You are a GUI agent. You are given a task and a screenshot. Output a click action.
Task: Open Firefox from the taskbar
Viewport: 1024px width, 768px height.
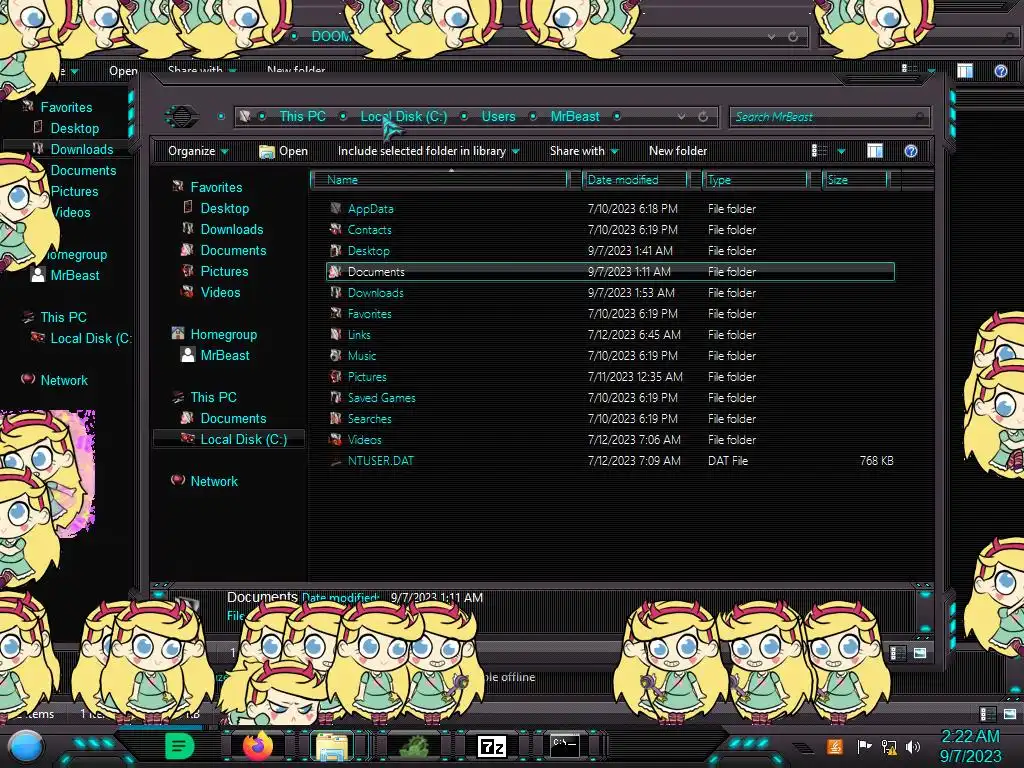[x=257, y=745]
